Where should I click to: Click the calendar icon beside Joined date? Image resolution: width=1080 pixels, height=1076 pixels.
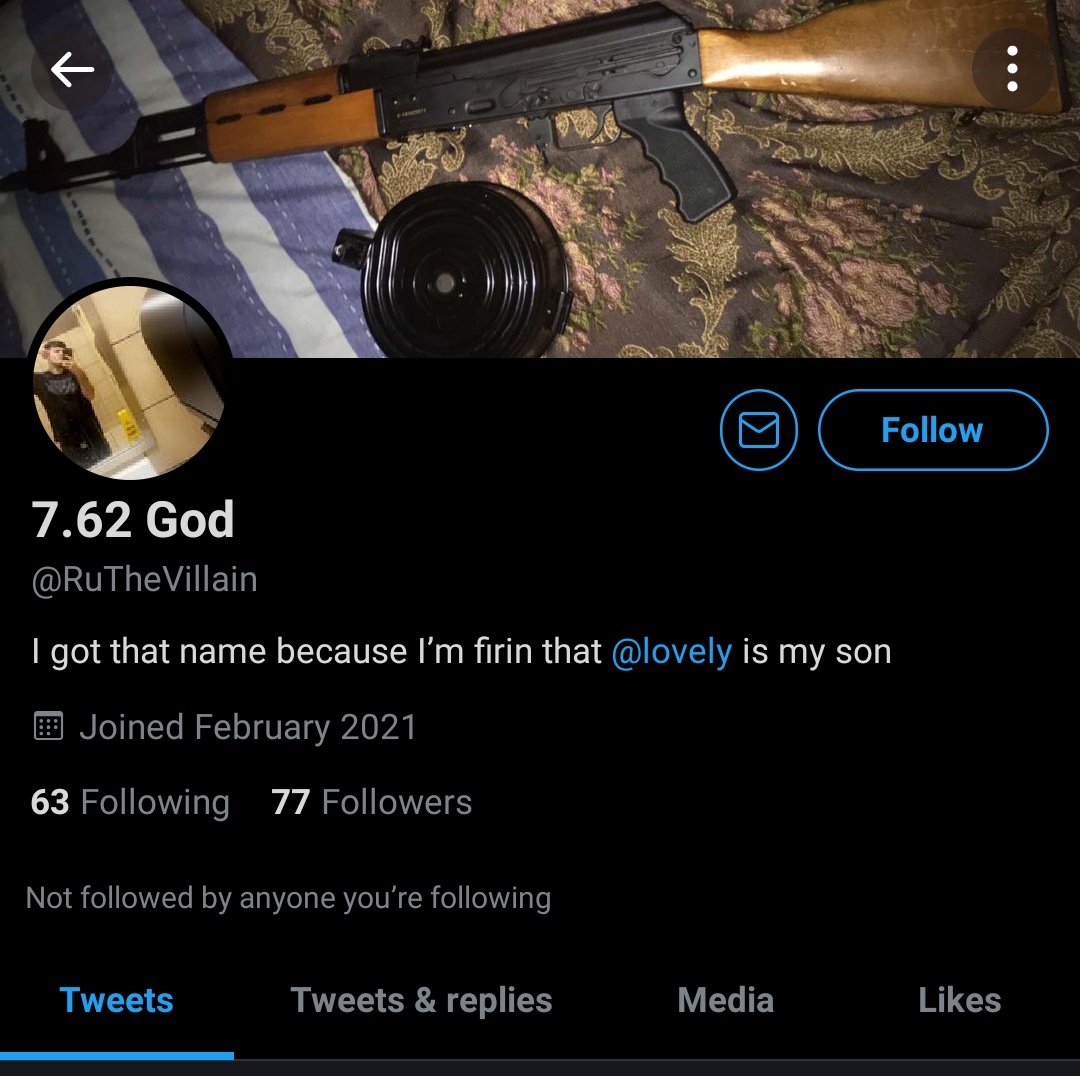pos(48,726)
